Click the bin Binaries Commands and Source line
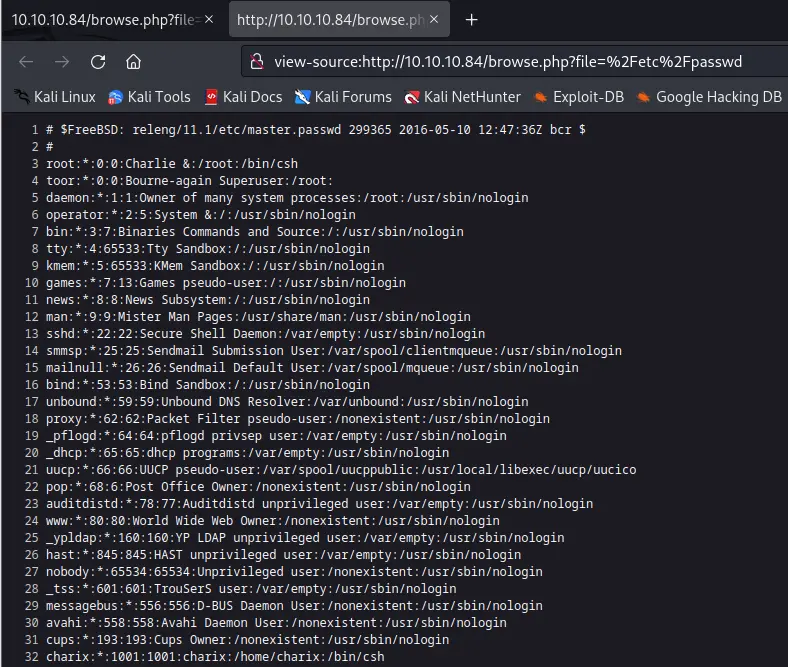Image resolution: width=788 pixels, height=667 pixels. coord(255,232)
